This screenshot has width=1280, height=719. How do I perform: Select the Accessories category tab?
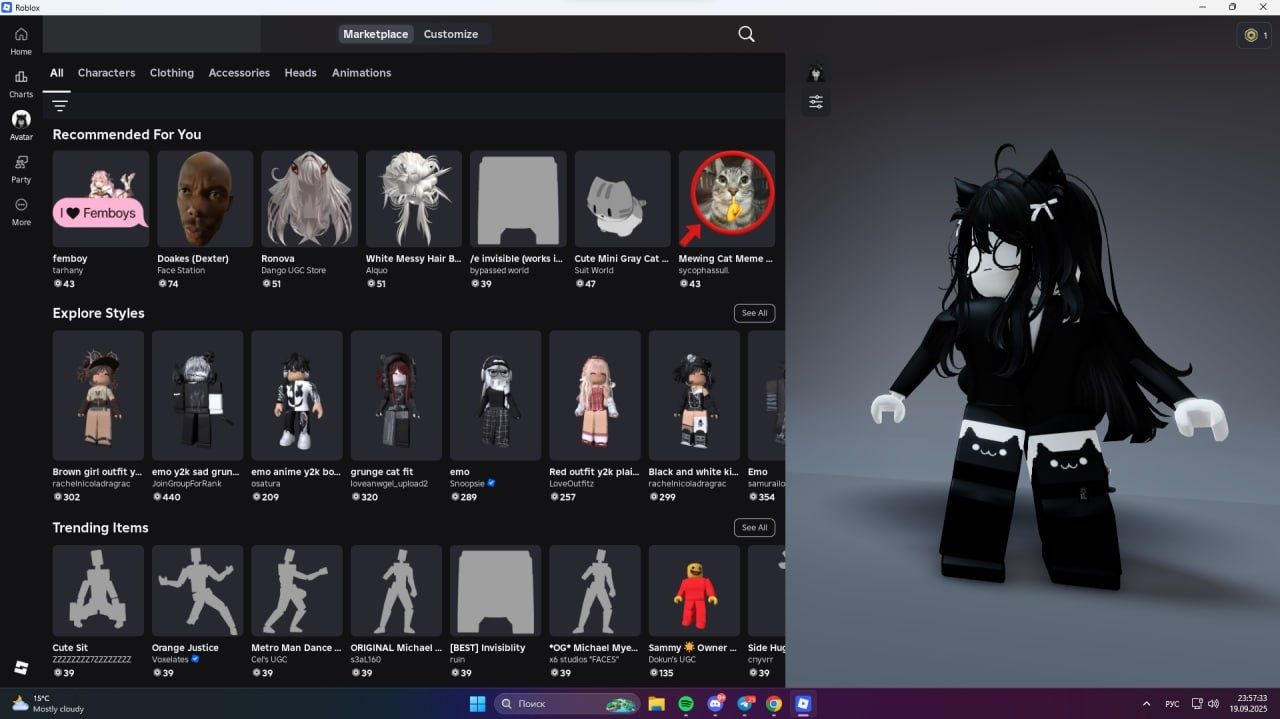pyautogui.click(x=239, y=73)
